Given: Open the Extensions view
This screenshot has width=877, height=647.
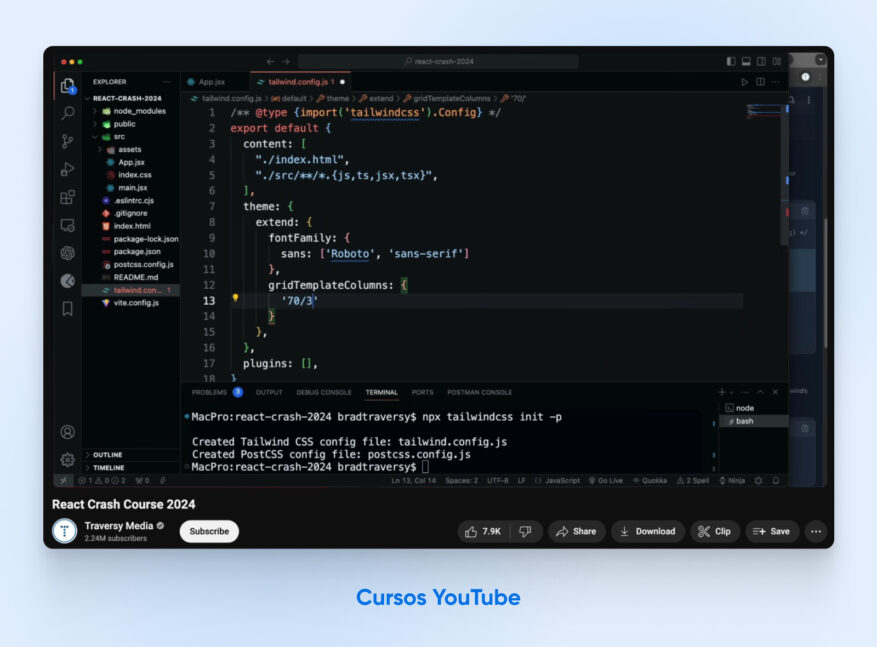Looking at the screenshot, I should click(x=66, y=197).
